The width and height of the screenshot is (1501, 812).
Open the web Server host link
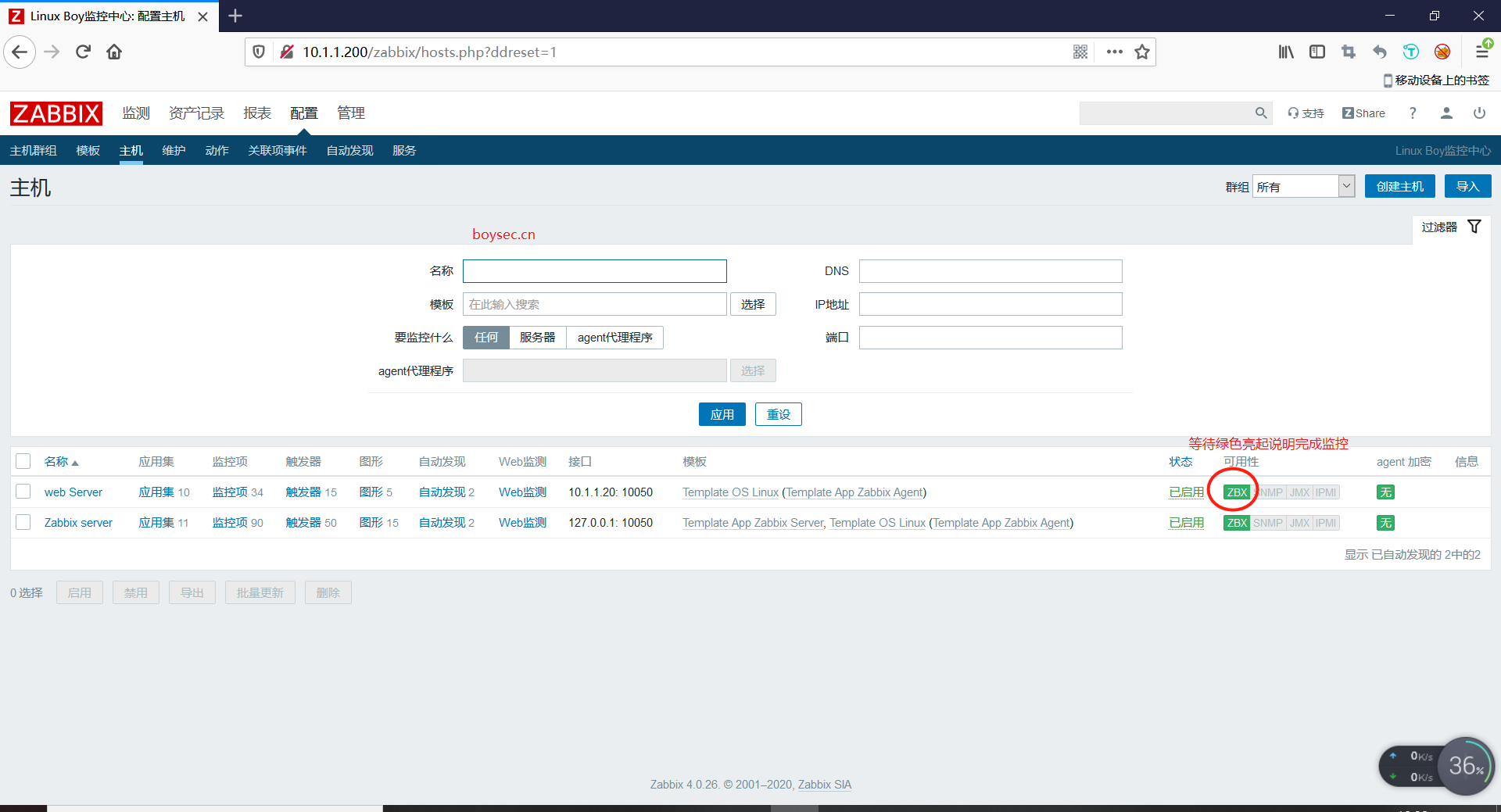tap(73, 492)
